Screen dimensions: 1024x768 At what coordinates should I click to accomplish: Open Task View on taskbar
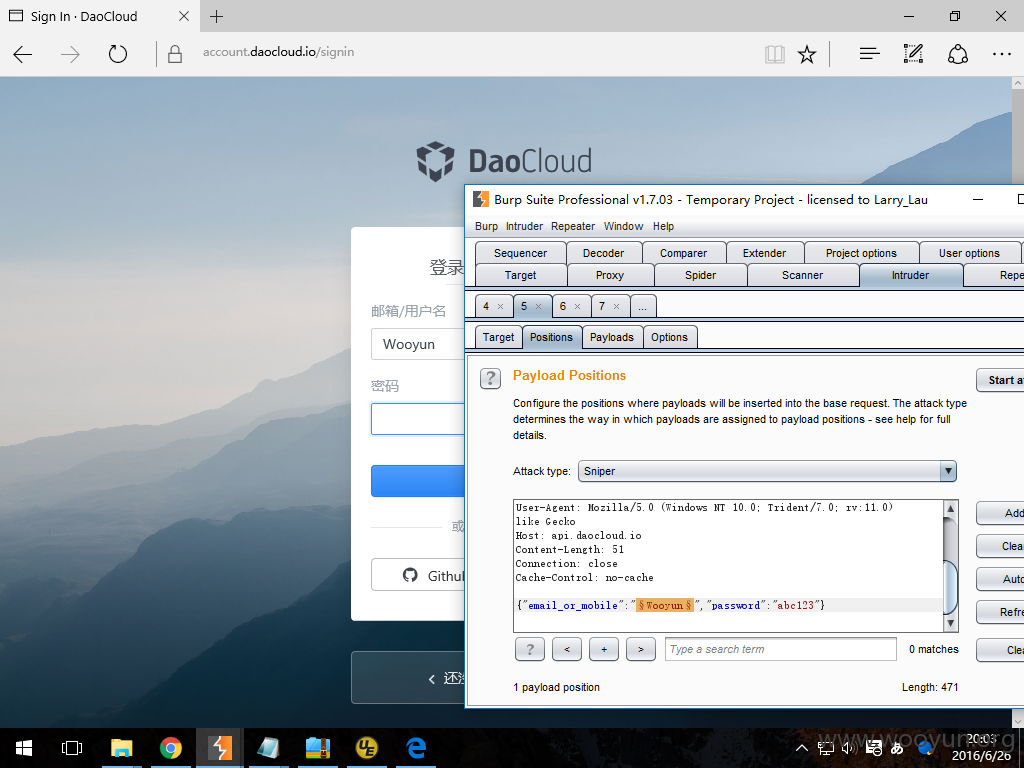click(72, 748)
